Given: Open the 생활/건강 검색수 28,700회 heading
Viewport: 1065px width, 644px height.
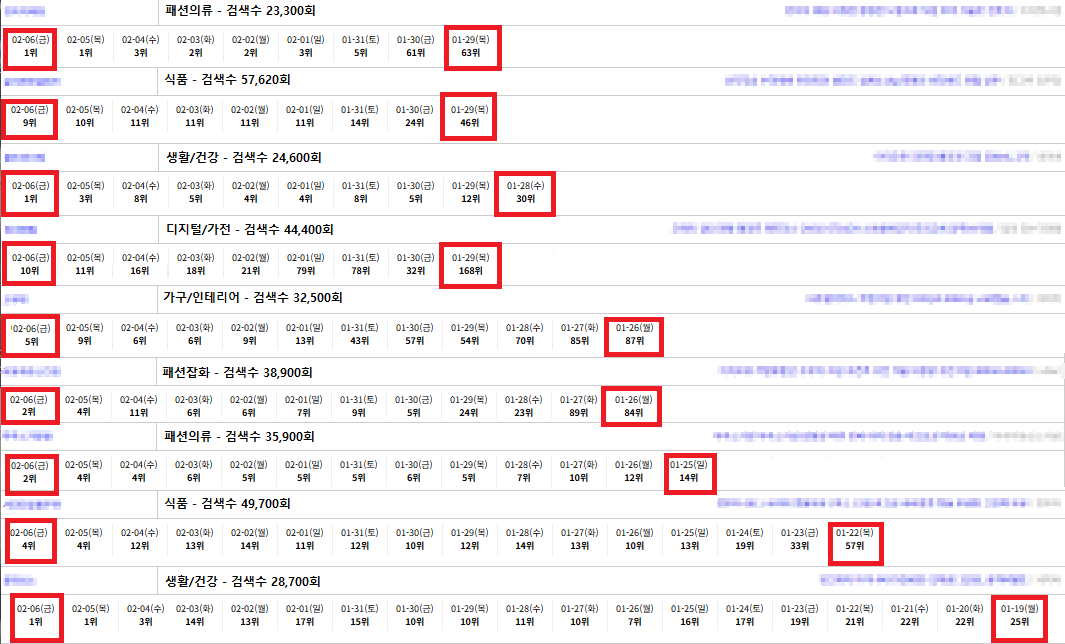Looking at the screenshot, I should click(x=241, y=580).
